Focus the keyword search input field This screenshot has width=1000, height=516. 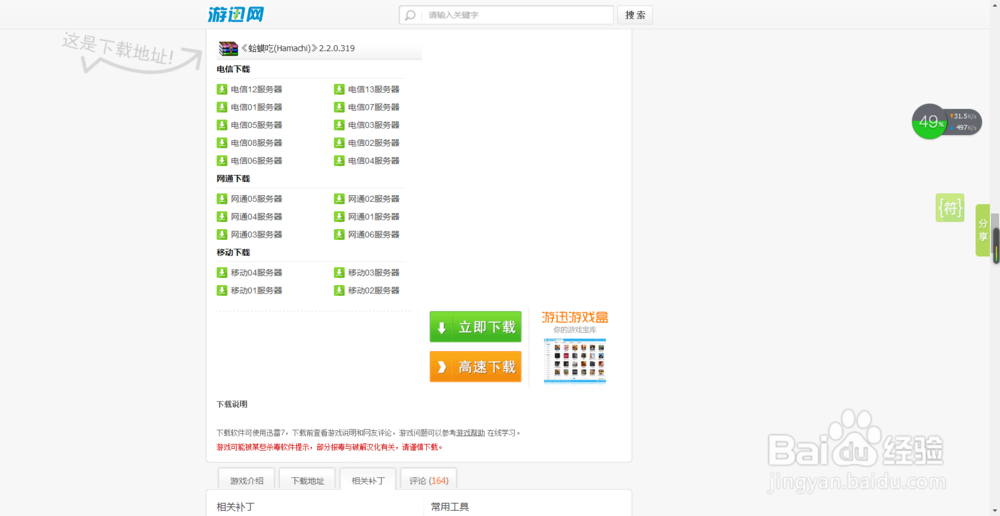click(x=506, y=15)
